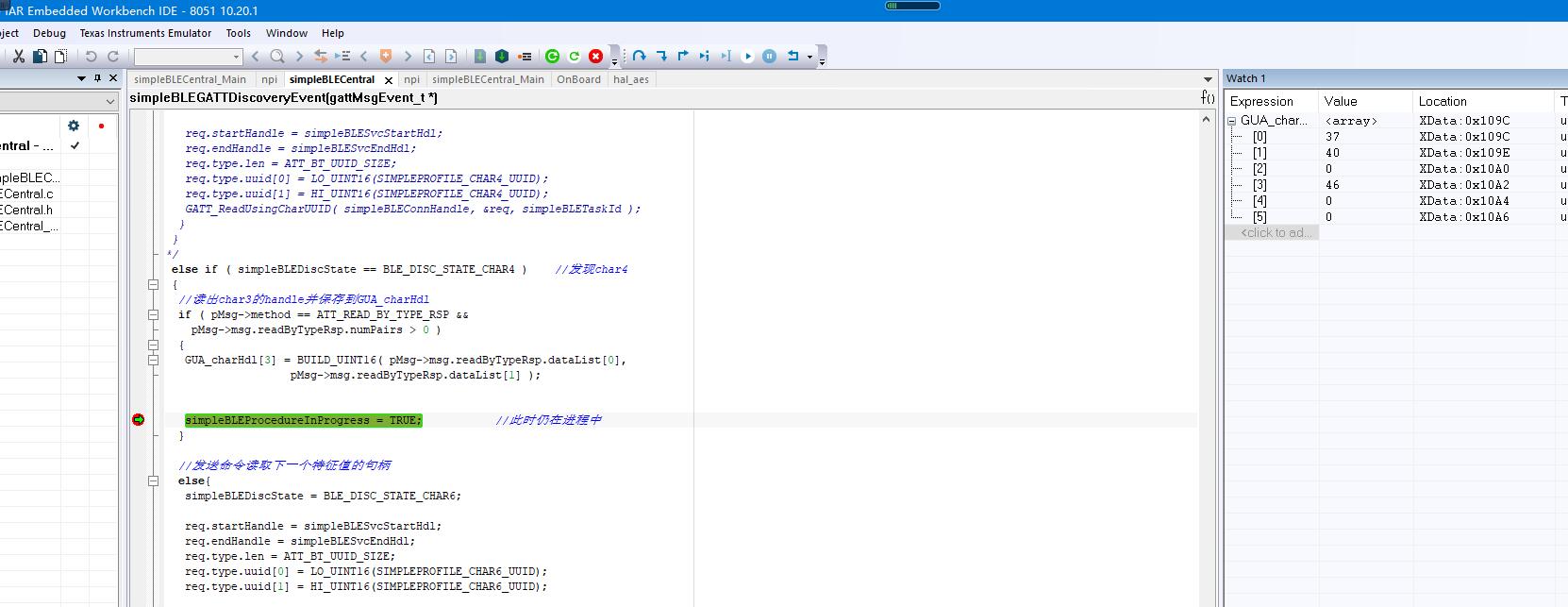Open the Debug menu
The width and height of the screenshot is (1568, 607).
click(49, 33)
